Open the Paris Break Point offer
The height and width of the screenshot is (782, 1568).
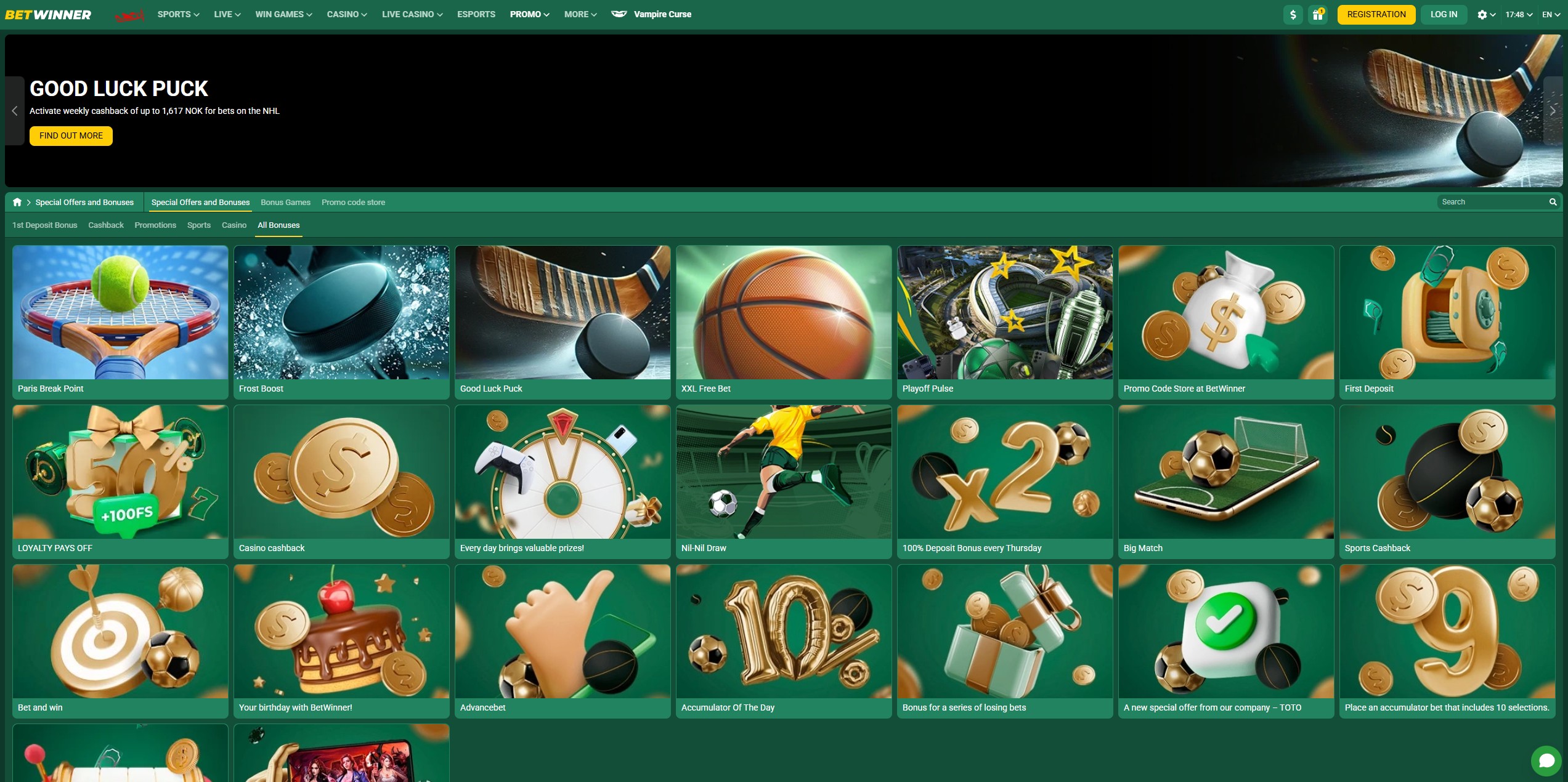(120, 322)
